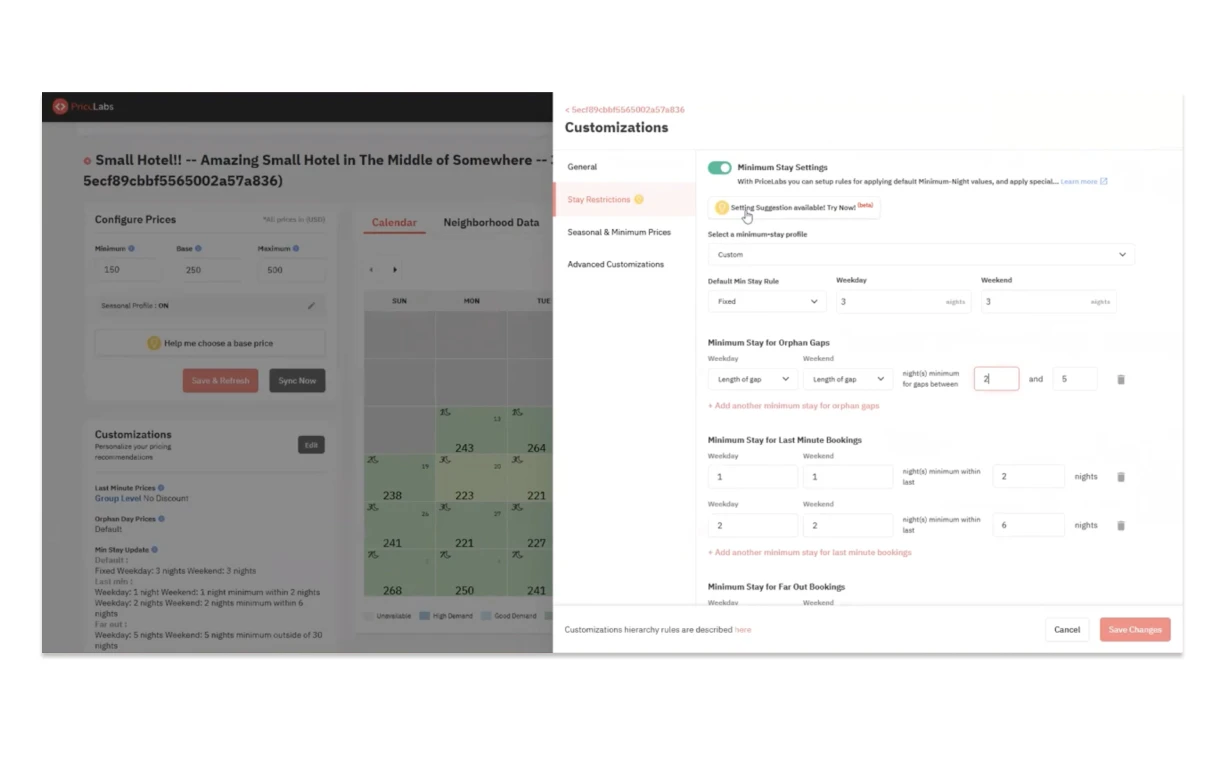Click the PriceLabs logo in the header
The height and width of the screenshot is (768, 1224).
[x=83, y=106]
